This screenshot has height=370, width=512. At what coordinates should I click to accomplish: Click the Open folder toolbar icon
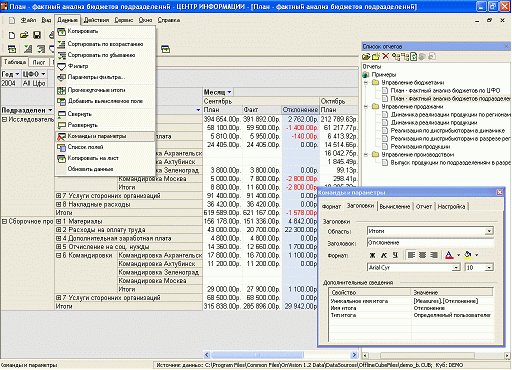coord(24,35)
